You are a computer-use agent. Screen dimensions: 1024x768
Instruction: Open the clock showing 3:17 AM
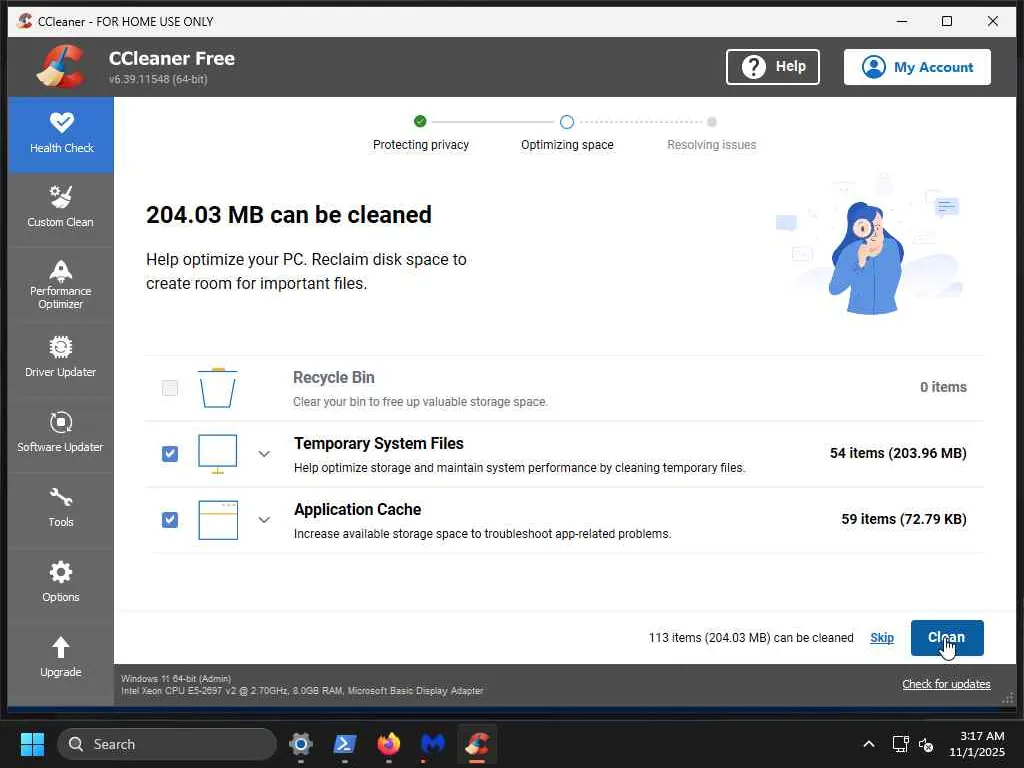click(977, 744)
